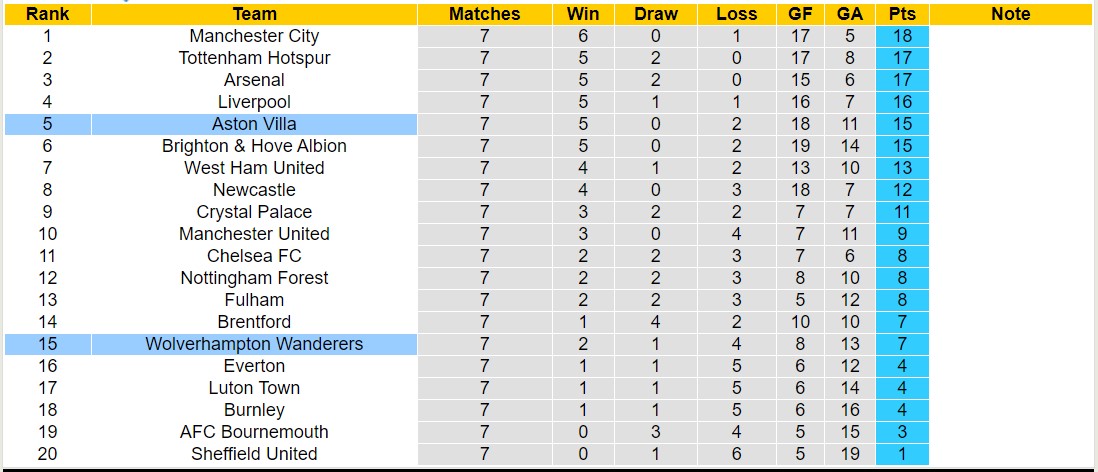Click the Rank column header
Image resolution: width=1098 pixels, height=472 pixels.
click(47, 14)
